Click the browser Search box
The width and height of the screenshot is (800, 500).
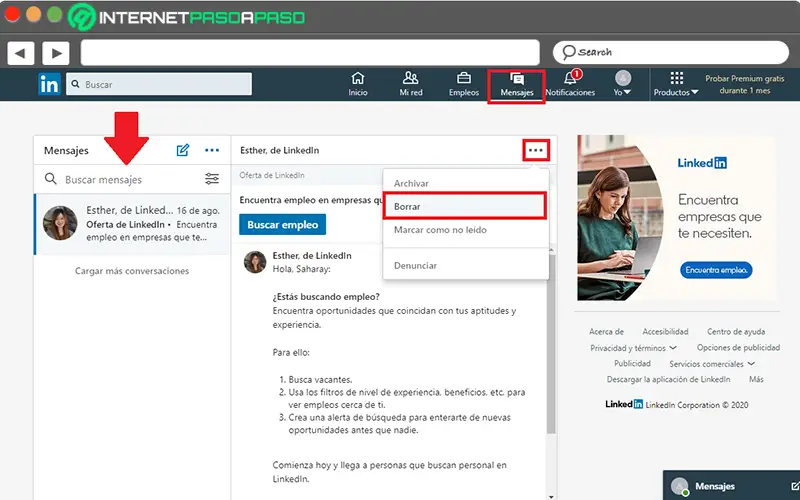pyautogui.click(x=671, y=52)
